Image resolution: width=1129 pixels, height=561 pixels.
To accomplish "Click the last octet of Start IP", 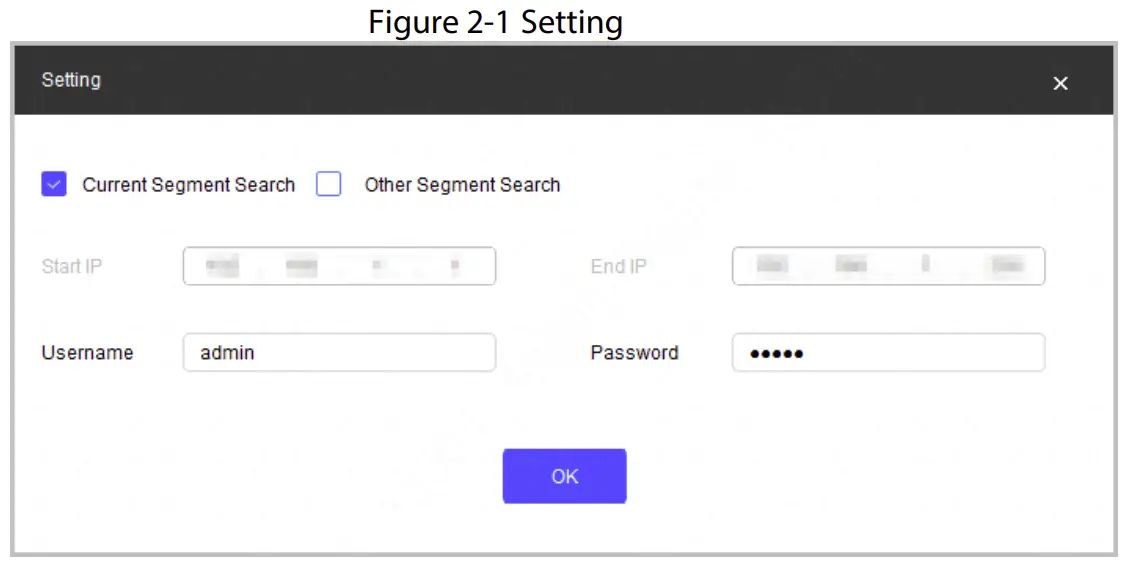I will coord(455,267).
